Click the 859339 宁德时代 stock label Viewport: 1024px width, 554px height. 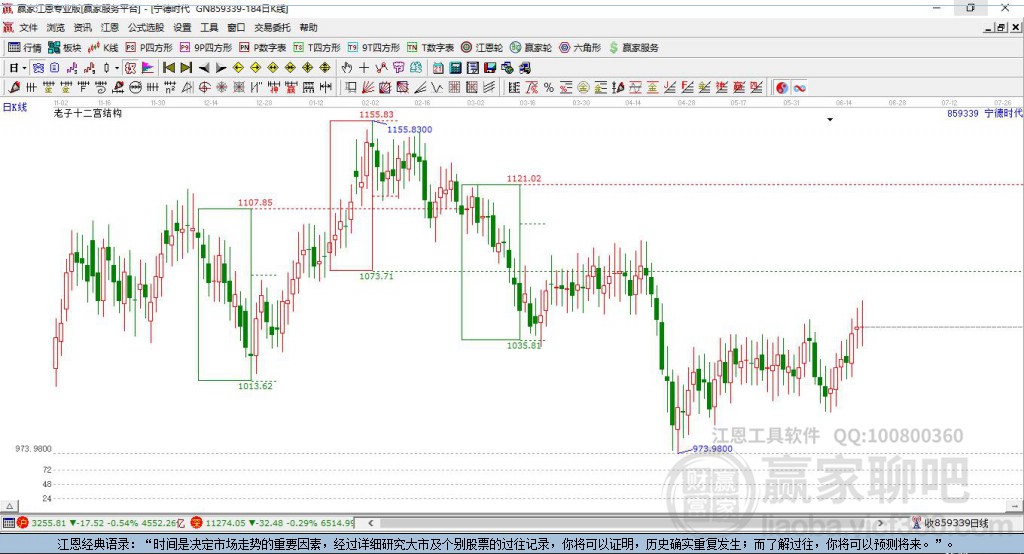[x=985, y=114]
